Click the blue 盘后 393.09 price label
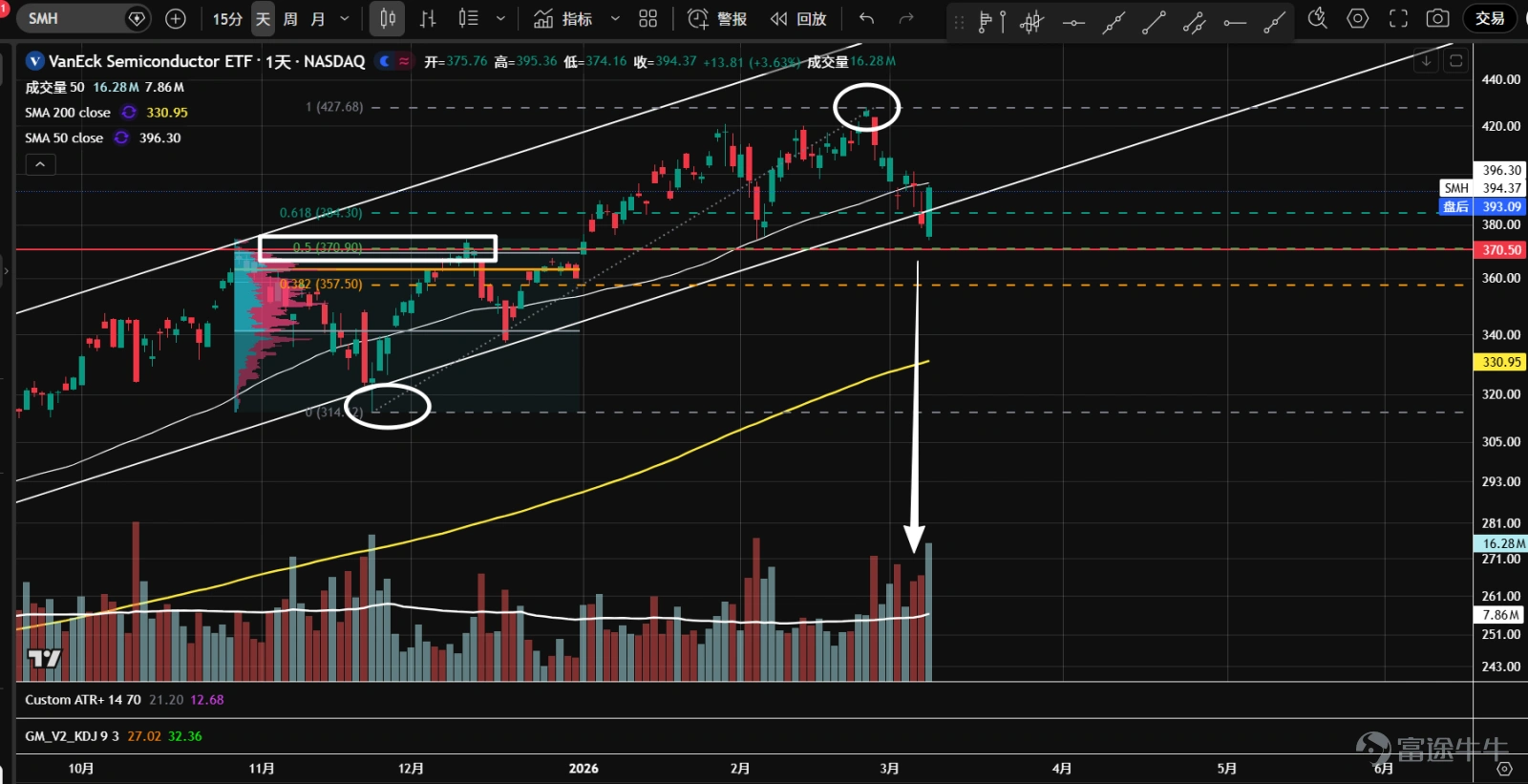Viewport: 1528px width, 784px height. point(1483,206)
